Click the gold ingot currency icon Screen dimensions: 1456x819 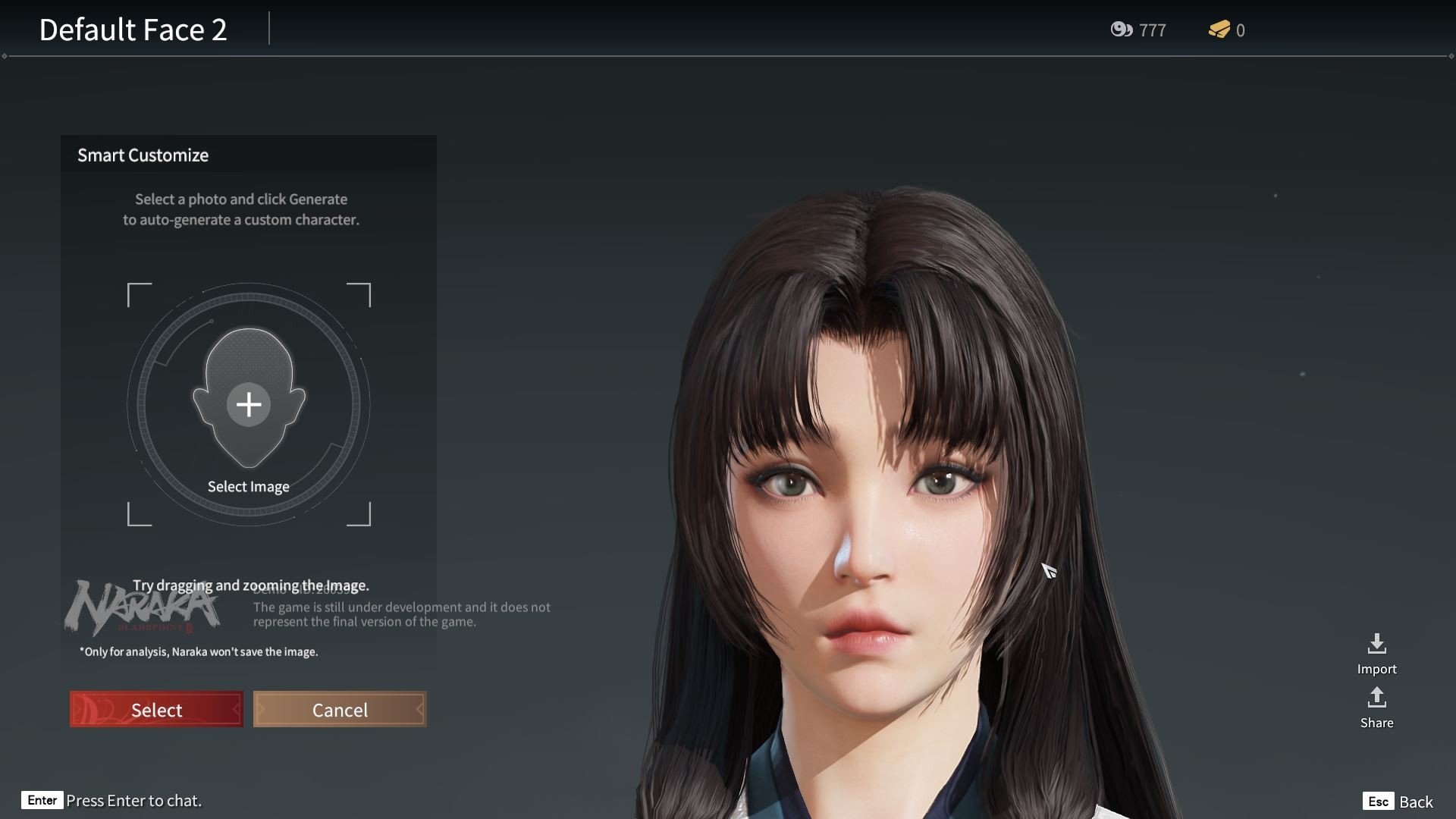1219,30
